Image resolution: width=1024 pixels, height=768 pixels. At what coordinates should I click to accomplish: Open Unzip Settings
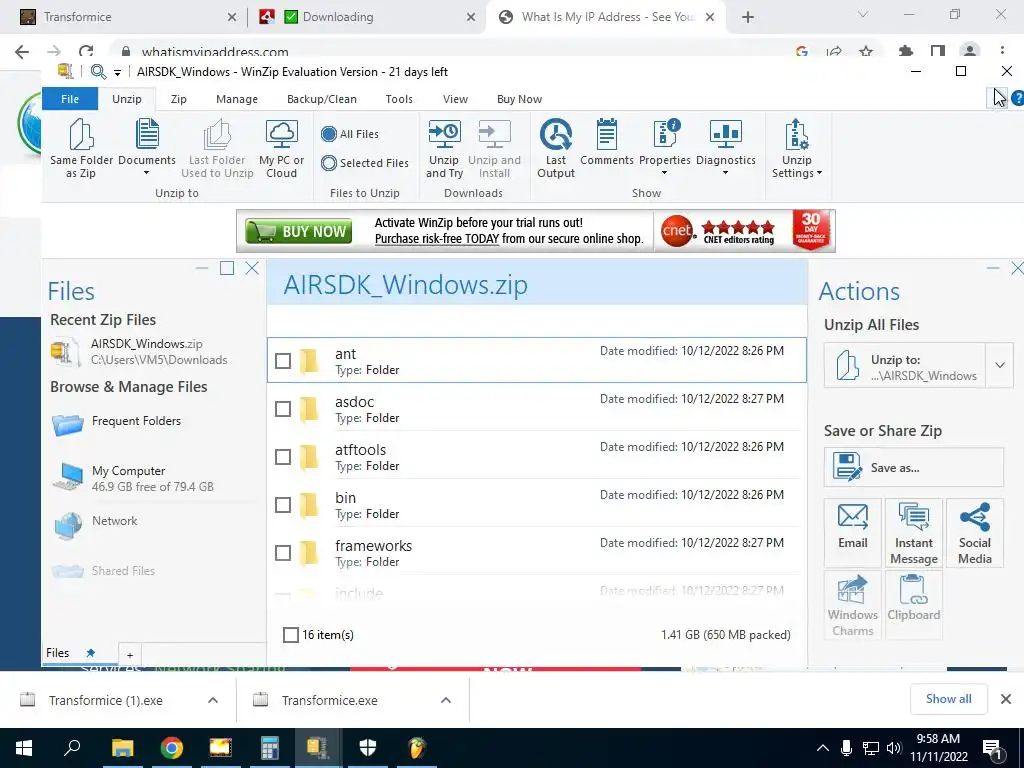[797, 149]
